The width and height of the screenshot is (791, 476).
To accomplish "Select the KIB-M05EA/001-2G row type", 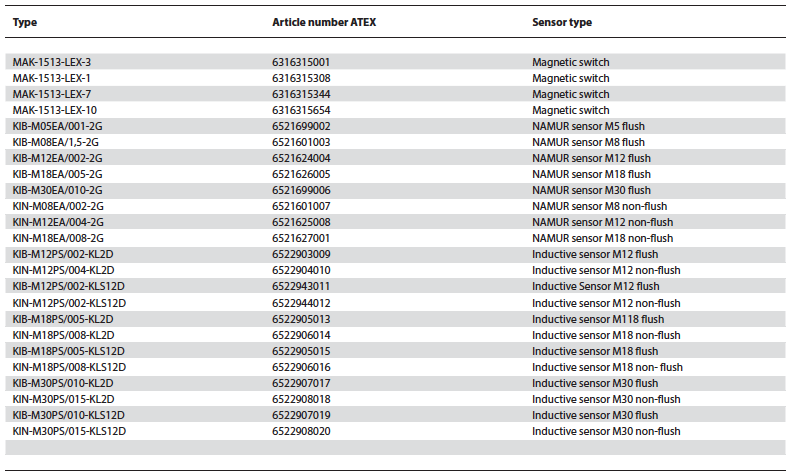I will pos(58,126).
